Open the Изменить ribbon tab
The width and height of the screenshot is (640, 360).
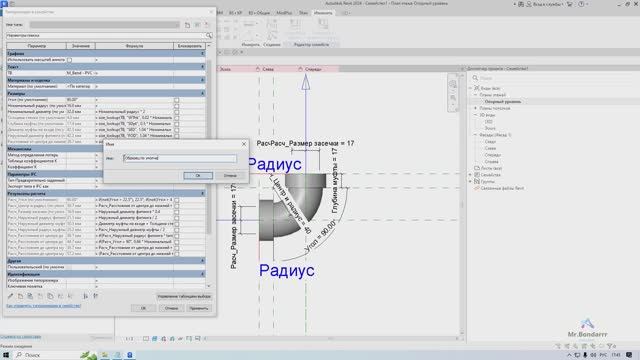point(323,13)
